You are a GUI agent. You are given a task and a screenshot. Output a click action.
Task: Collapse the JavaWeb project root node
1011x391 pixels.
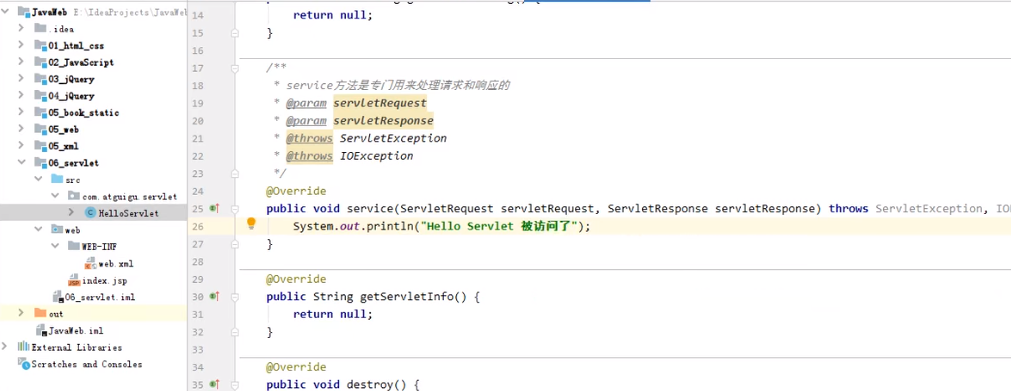tap(6, 12)
